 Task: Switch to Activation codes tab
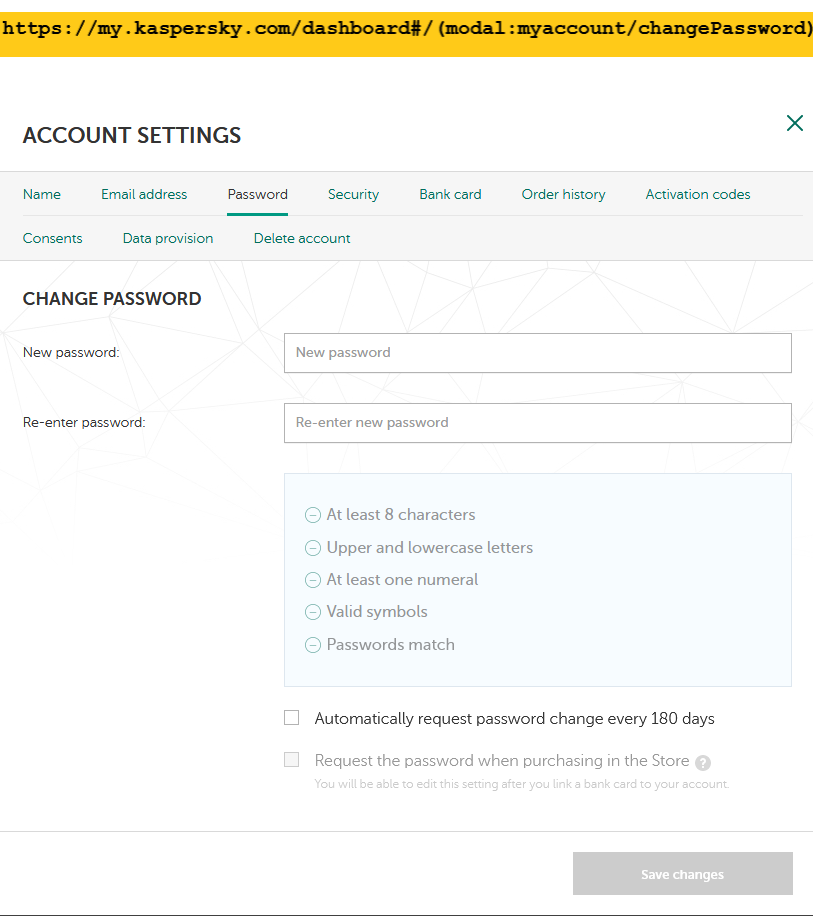point(698,194)
